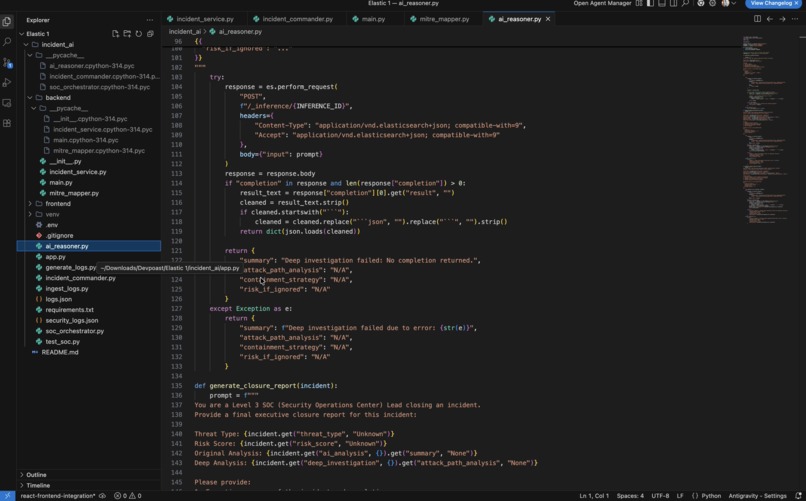Viewport: 806px width, 501px height.
Task: Click the remote window icon in status bar
Action: click(8, 496)
